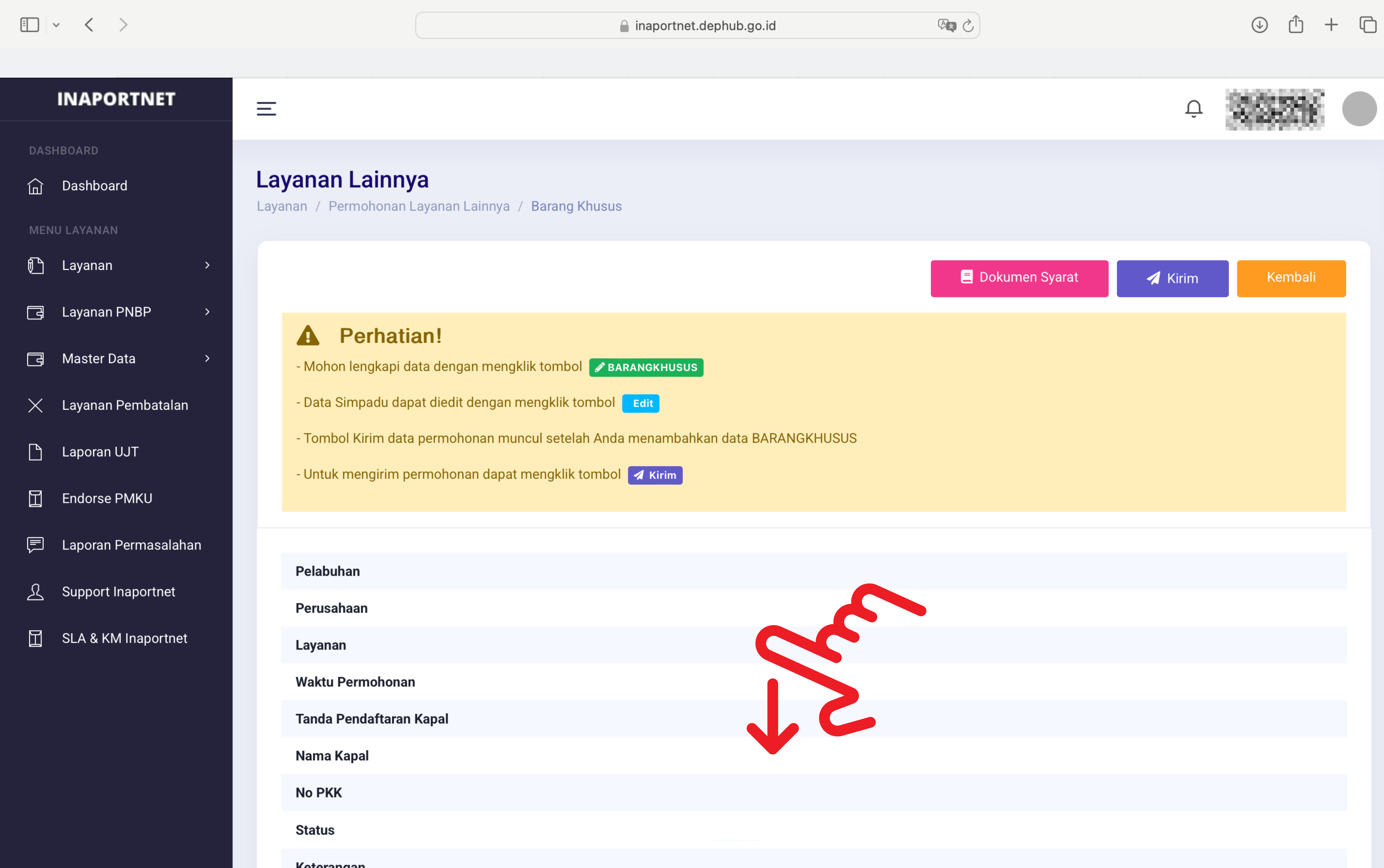Viewport: 1384px width, 868px height.
Task: Open Safari downloads icon
Action: (1259, 25)
